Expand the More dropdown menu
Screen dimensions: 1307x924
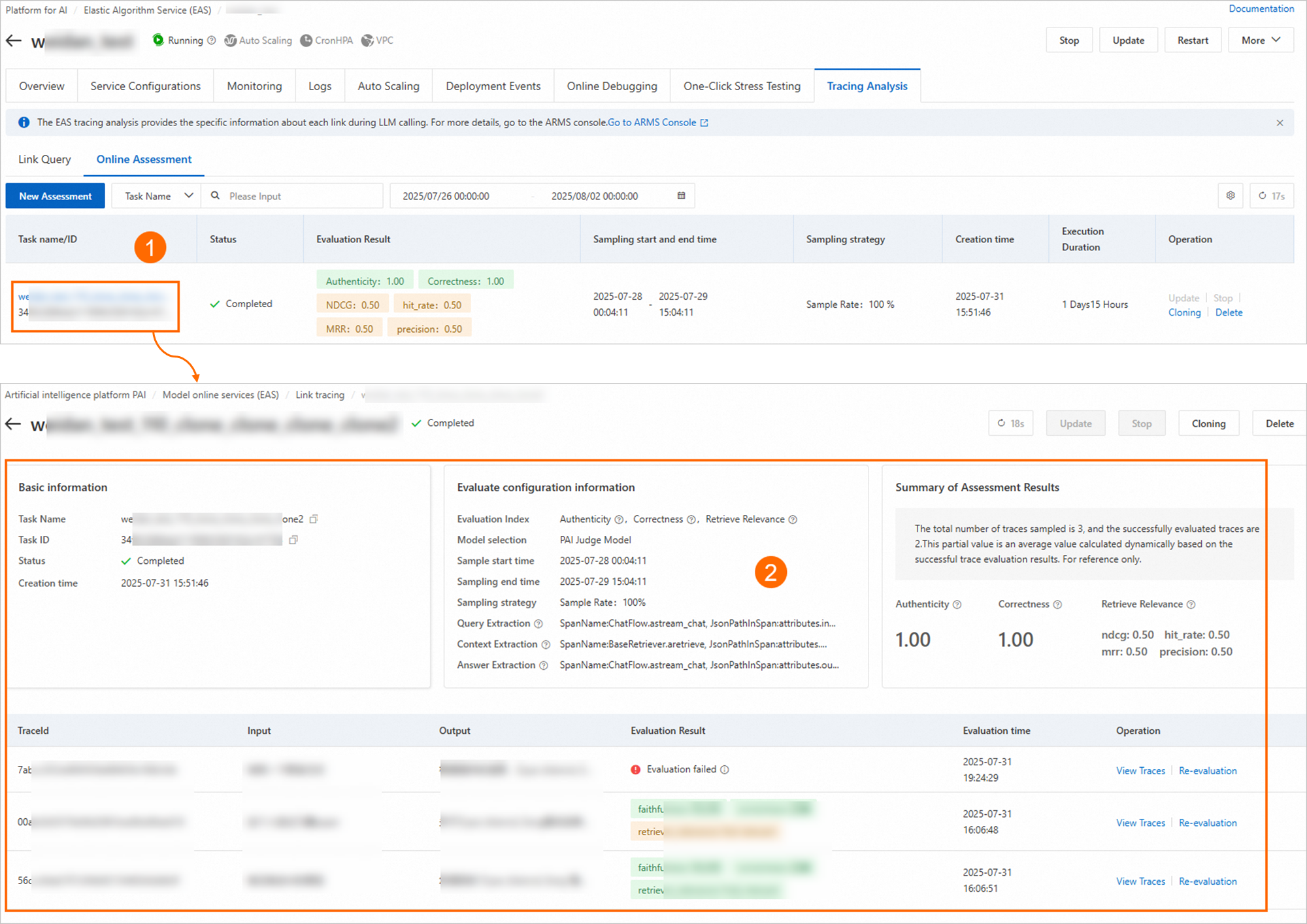click(1261, 41)
